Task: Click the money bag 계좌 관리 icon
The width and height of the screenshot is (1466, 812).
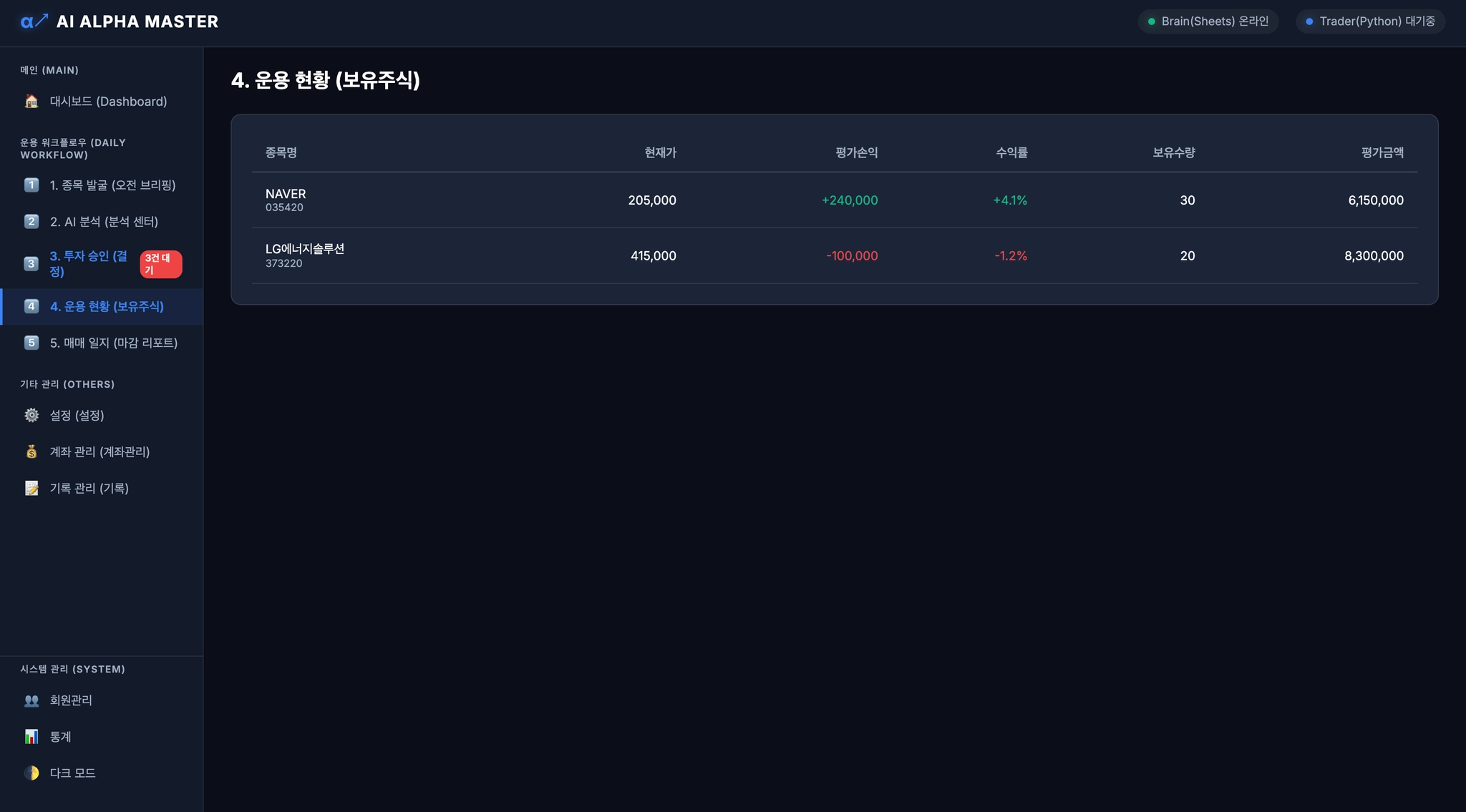Action: (31, 452)
